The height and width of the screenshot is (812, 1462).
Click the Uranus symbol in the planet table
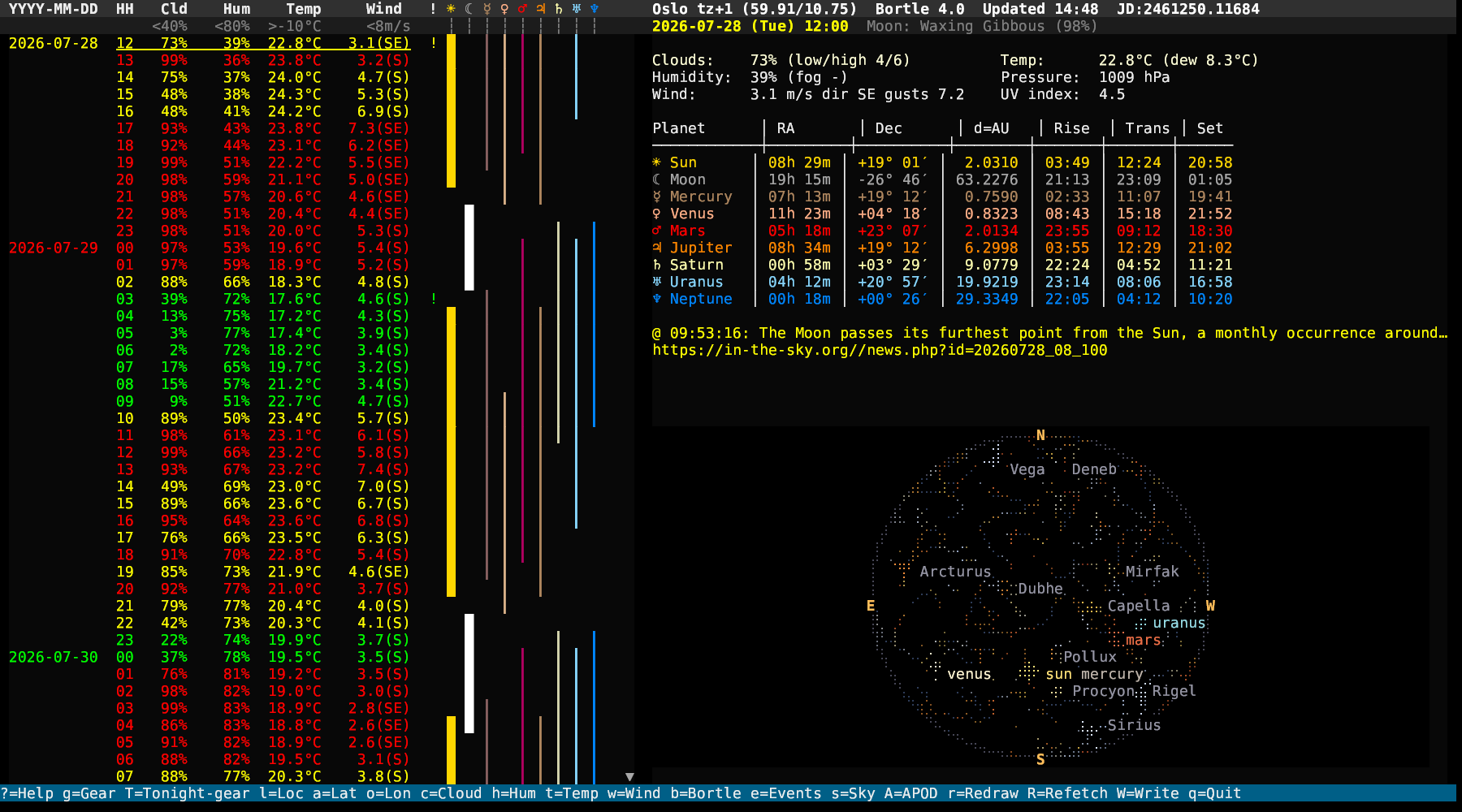point(657,282)
